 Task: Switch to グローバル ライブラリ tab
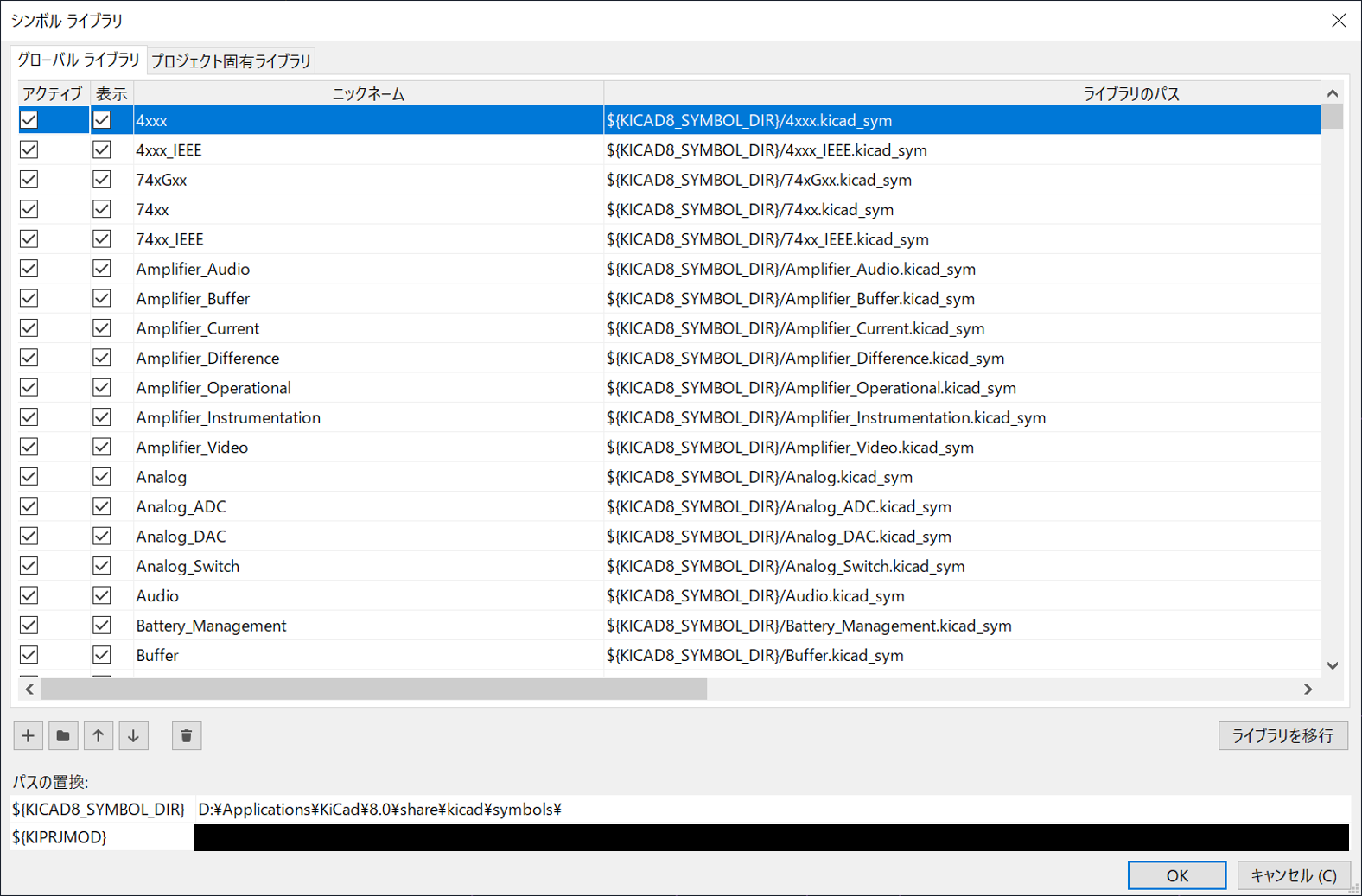[79, 60]
